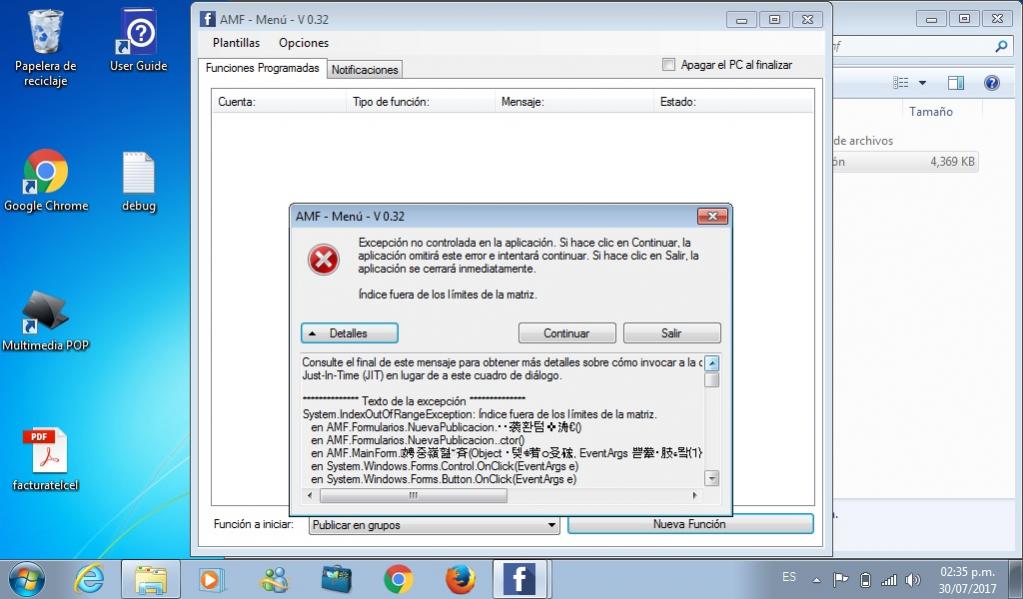Viewport: 1023px width, 599px height.
Task: Enable Apagar el PC al finalizar checkbox
Action: pos(669,65)
